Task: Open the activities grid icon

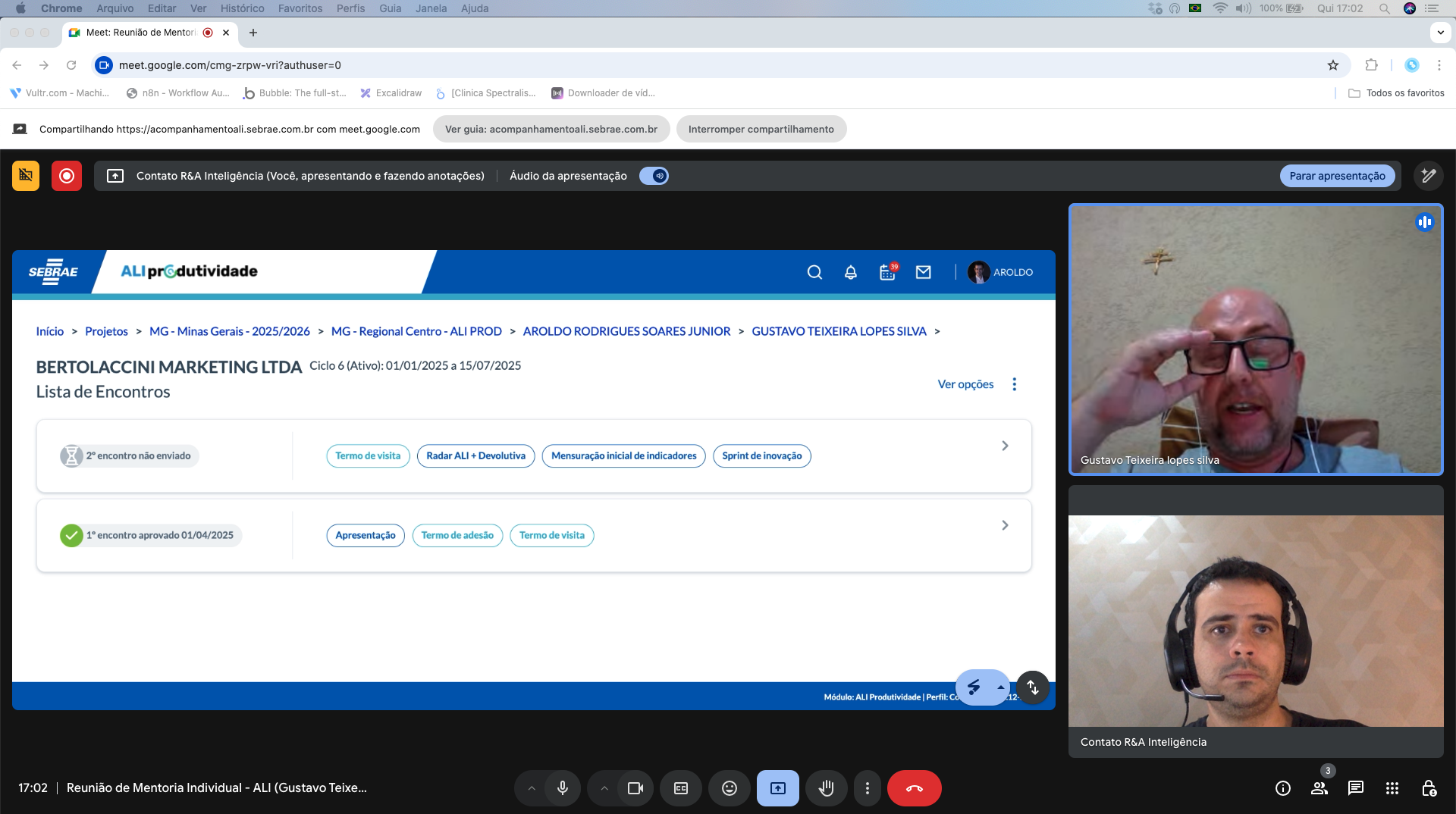Action: tap(1392, 788)
